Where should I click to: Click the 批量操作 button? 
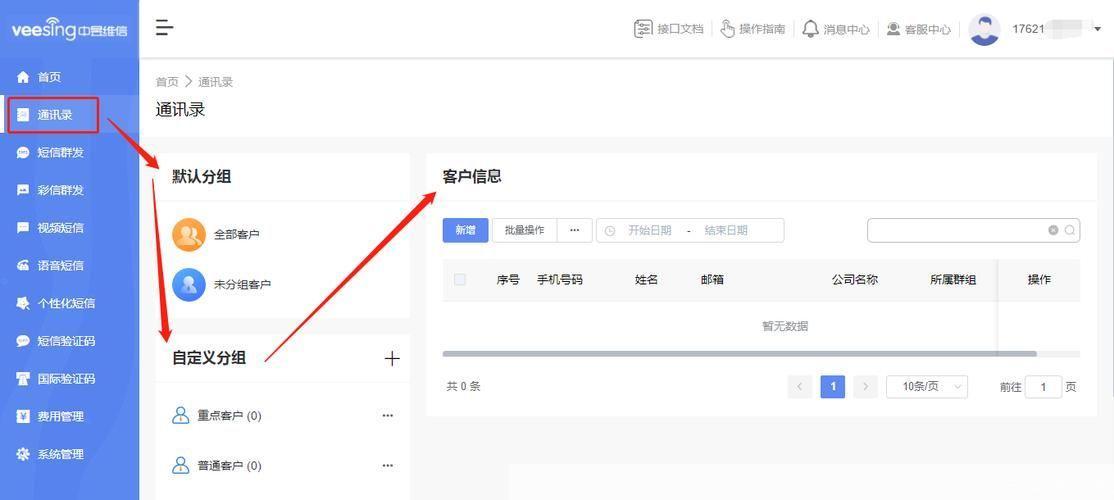pos(524,230)
